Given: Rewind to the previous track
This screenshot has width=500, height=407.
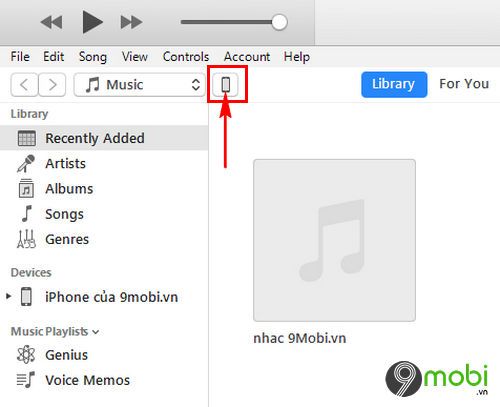Looking at the screenshot, I should (x=51, y=22).
